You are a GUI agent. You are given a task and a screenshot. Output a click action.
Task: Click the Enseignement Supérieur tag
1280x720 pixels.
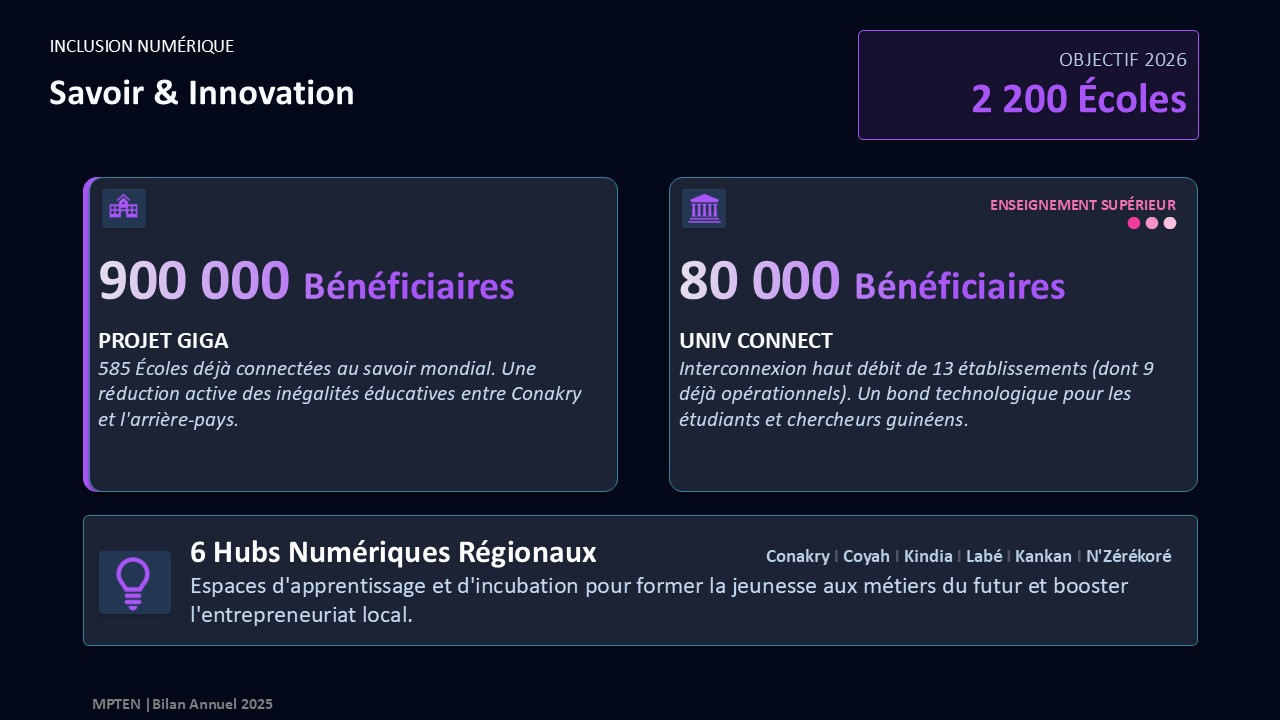[1083, 205]
